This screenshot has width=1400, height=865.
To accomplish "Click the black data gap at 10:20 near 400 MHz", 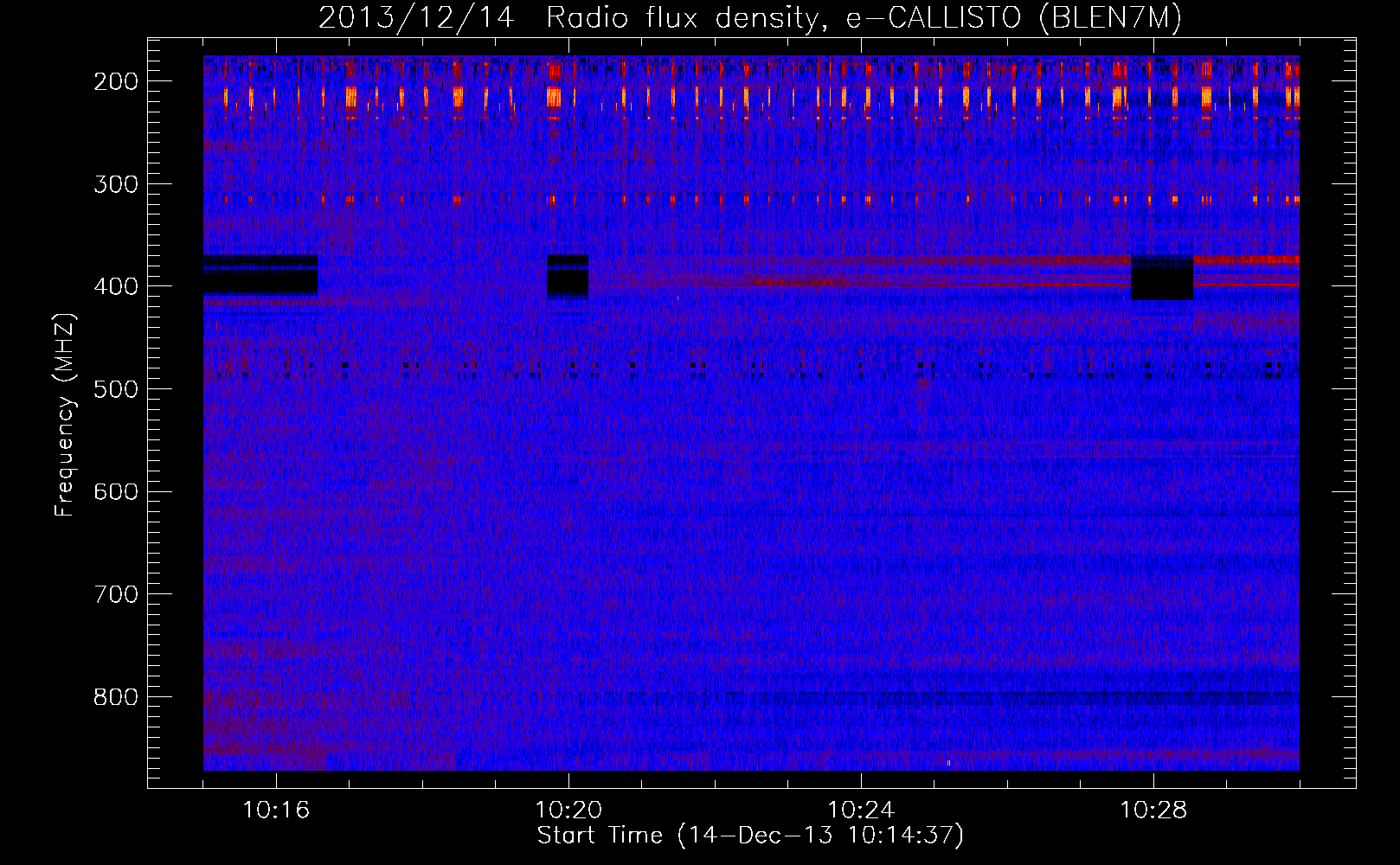I will tap(568, 277).
